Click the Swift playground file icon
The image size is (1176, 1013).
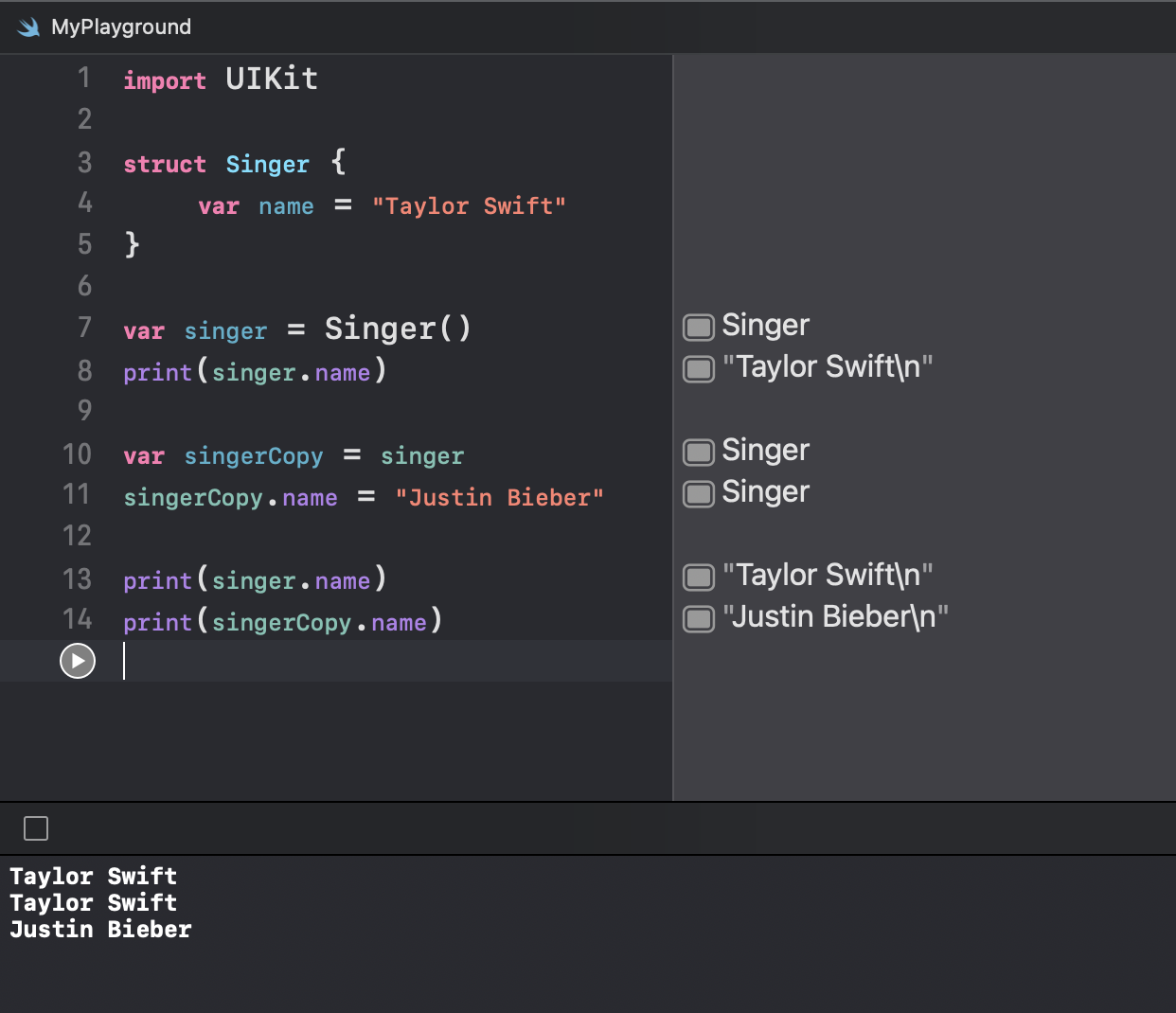28,27
